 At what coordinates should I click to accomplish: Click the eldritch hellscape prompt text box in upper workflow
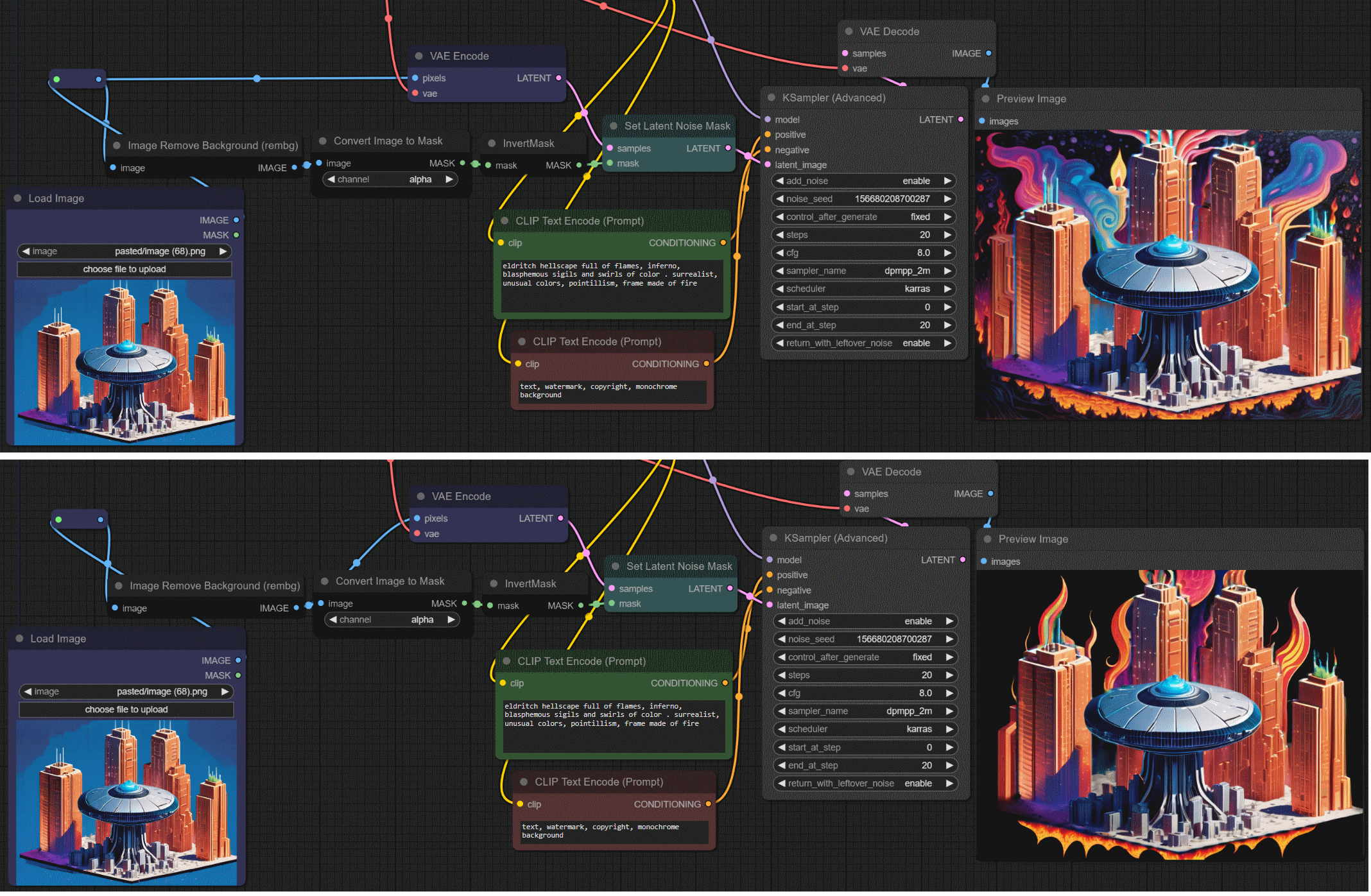pyautogui.click(x=612, y=286)
